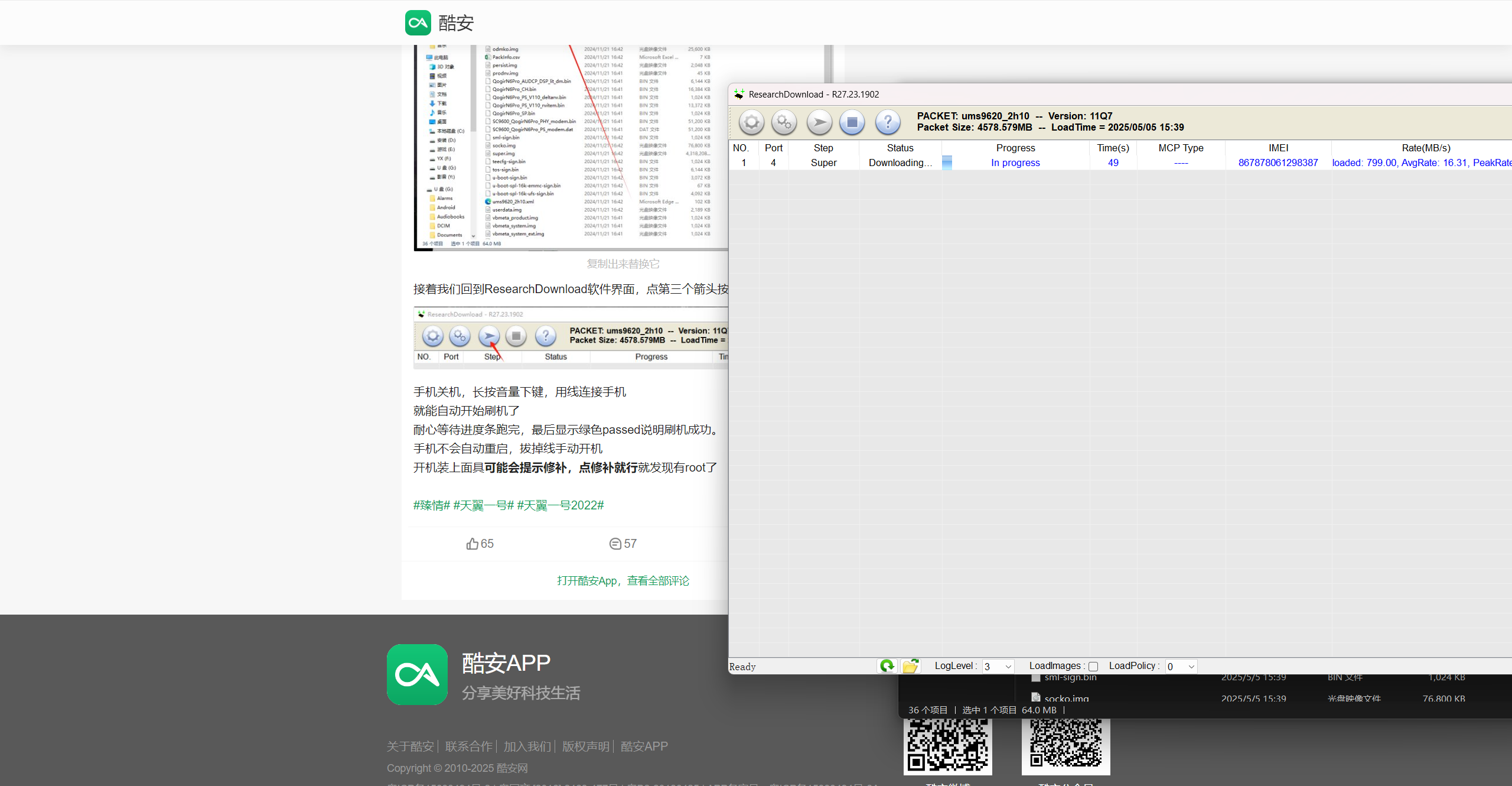Toggle the LoadImages checkbox
This screenshot has width=1512, height=786.
pyautogui.click(x=1093, y=667)
